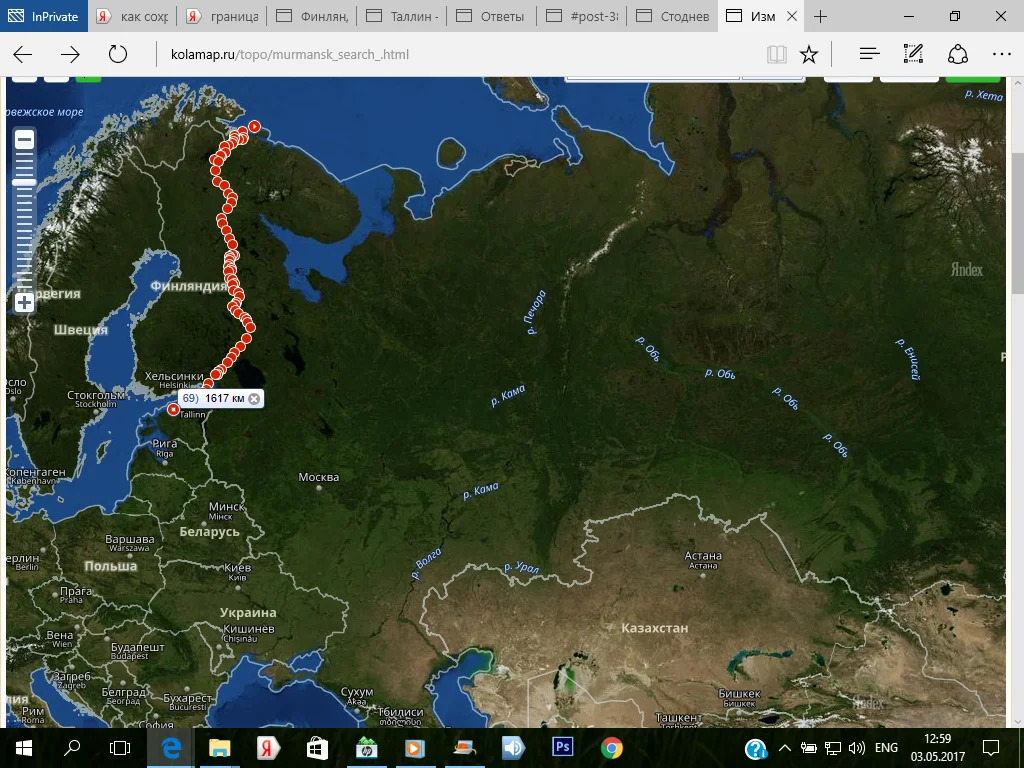Zoom in the map with plus button

coord(25,302)
